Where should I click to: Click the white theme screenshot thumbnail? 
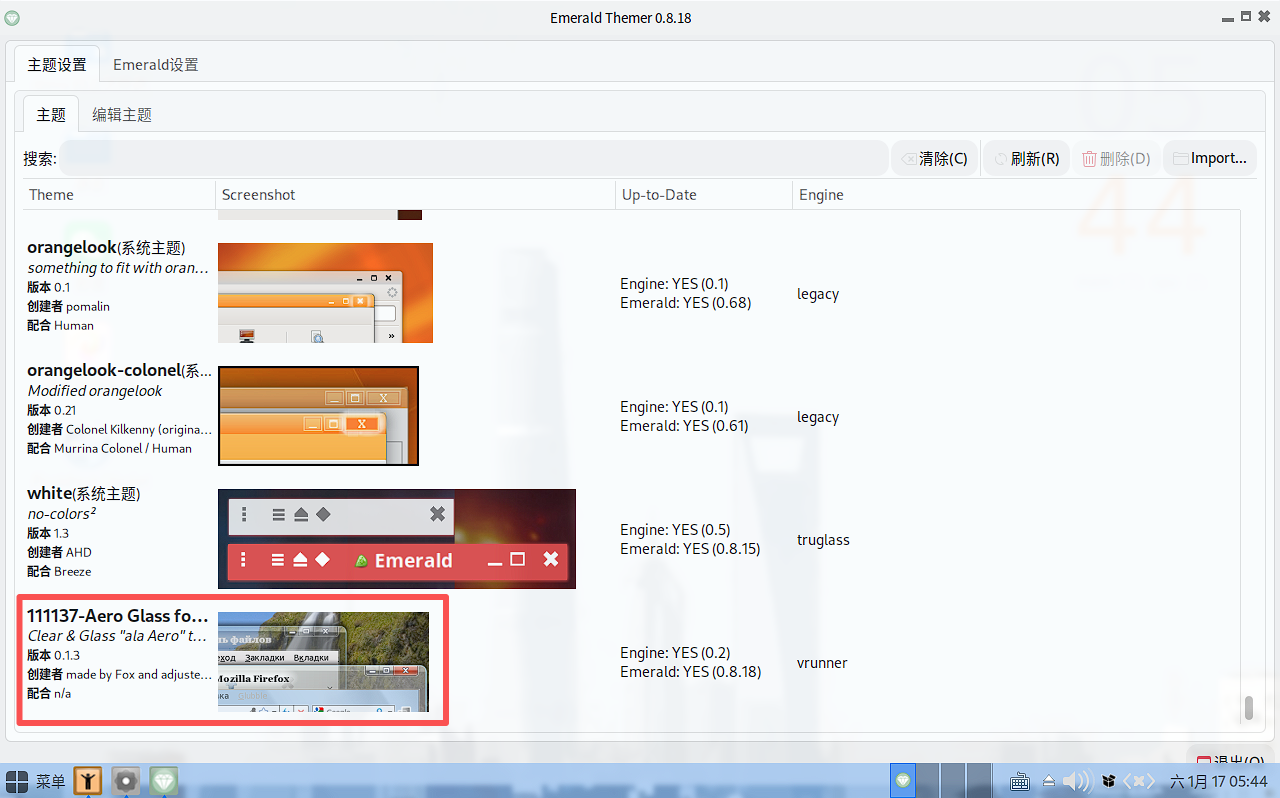[397, 539]
